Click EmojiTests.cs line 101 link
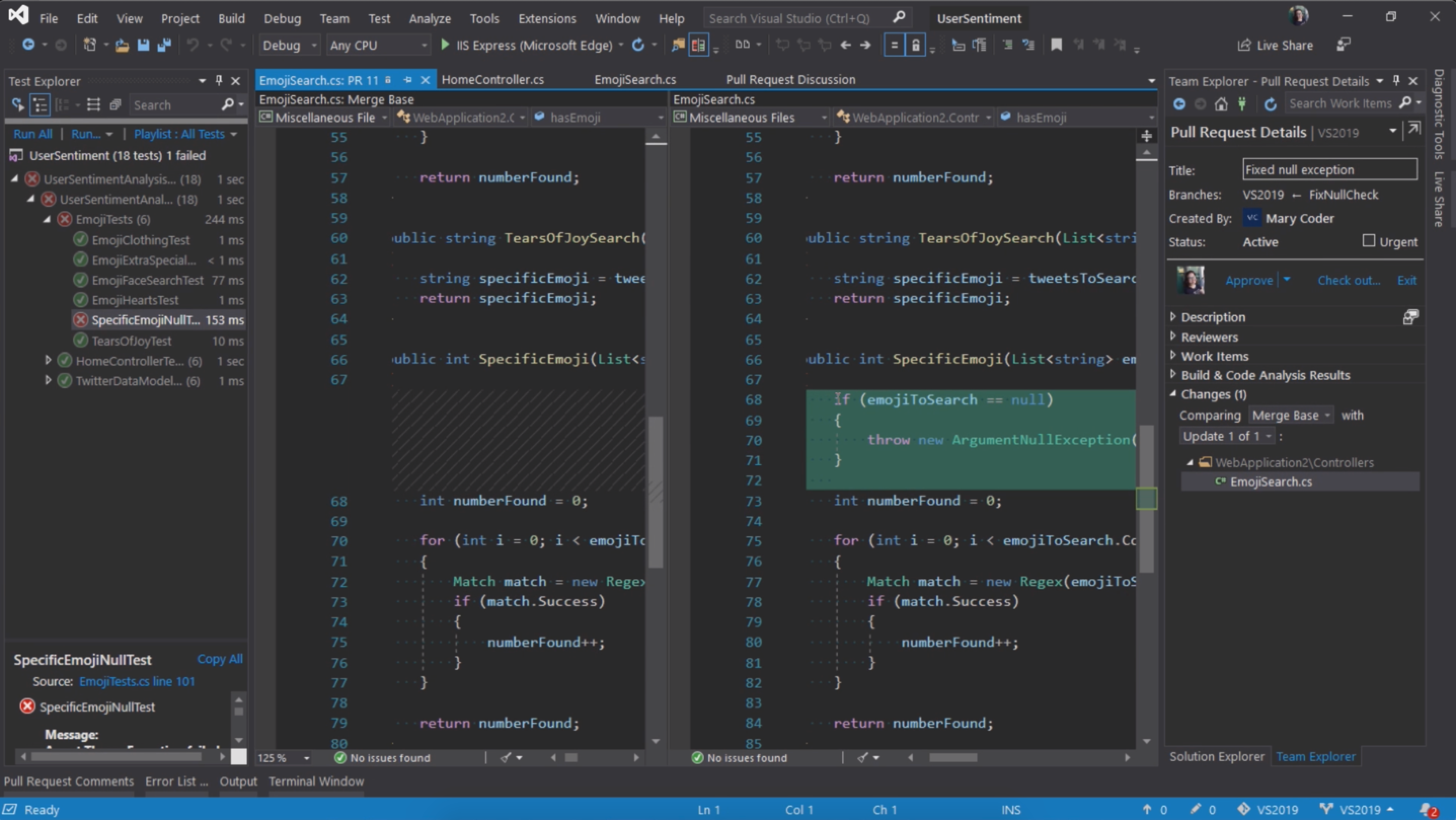Image resolution: width=1456 pixels, height=820 pixels. coord(138,681)
